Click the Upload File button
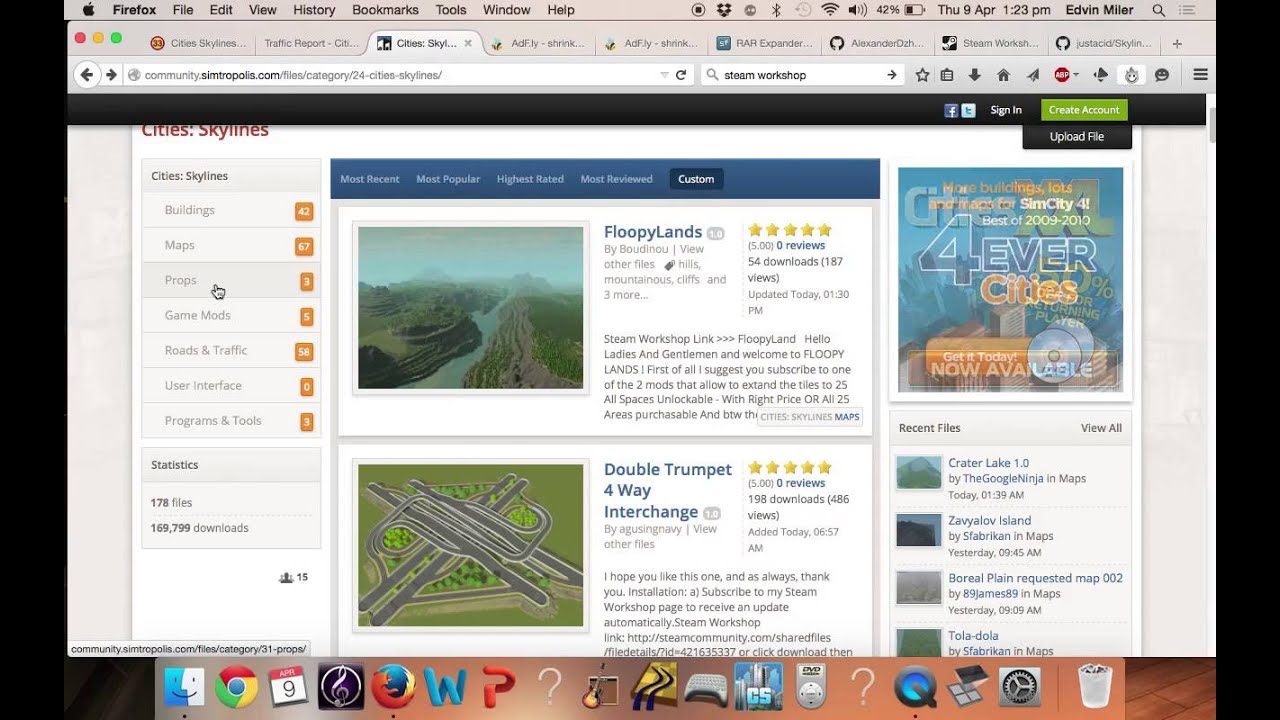1280x720 pixels. [1077, 136]
